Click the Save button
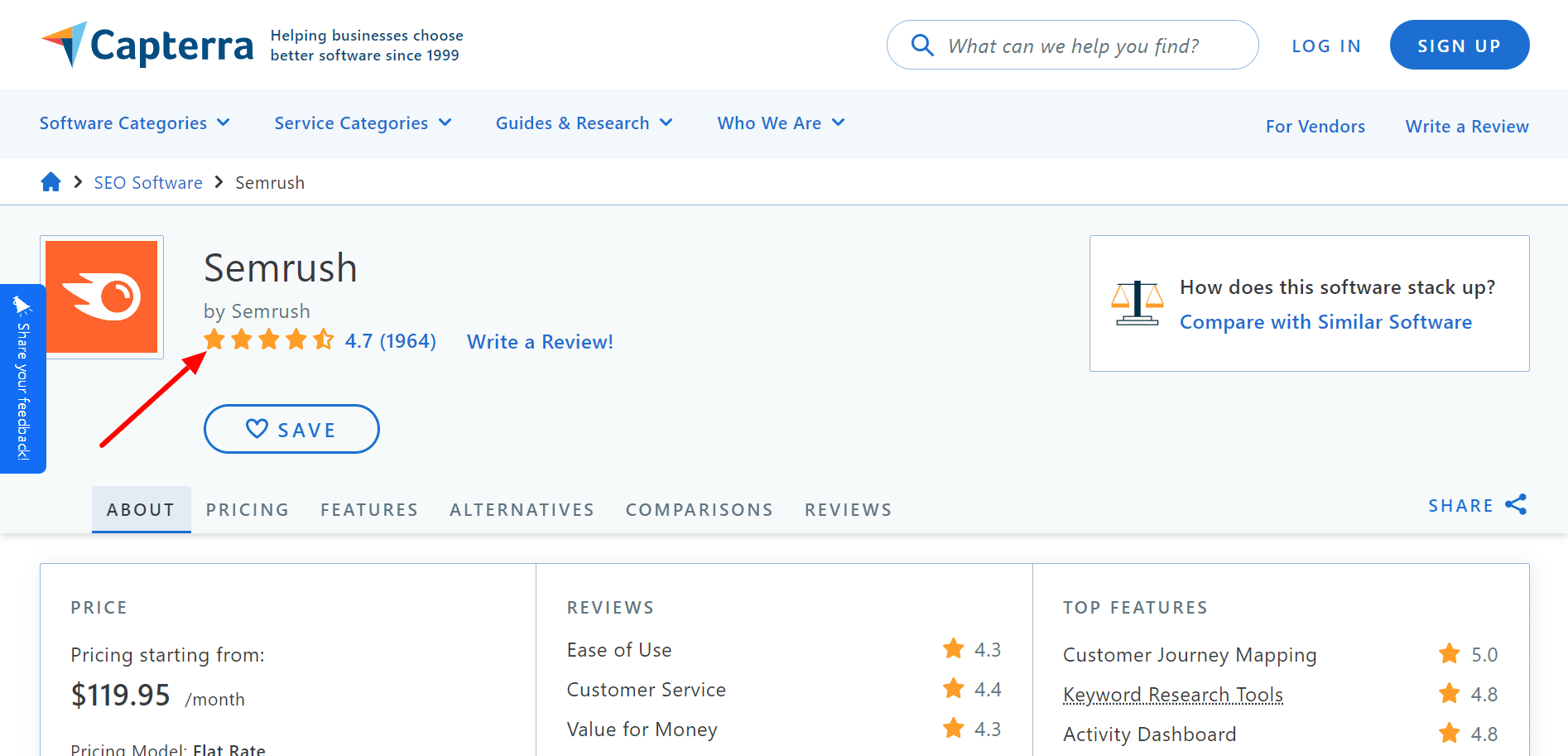The height and width of the screenshot is (756, 1568). [x=291, y=429]
